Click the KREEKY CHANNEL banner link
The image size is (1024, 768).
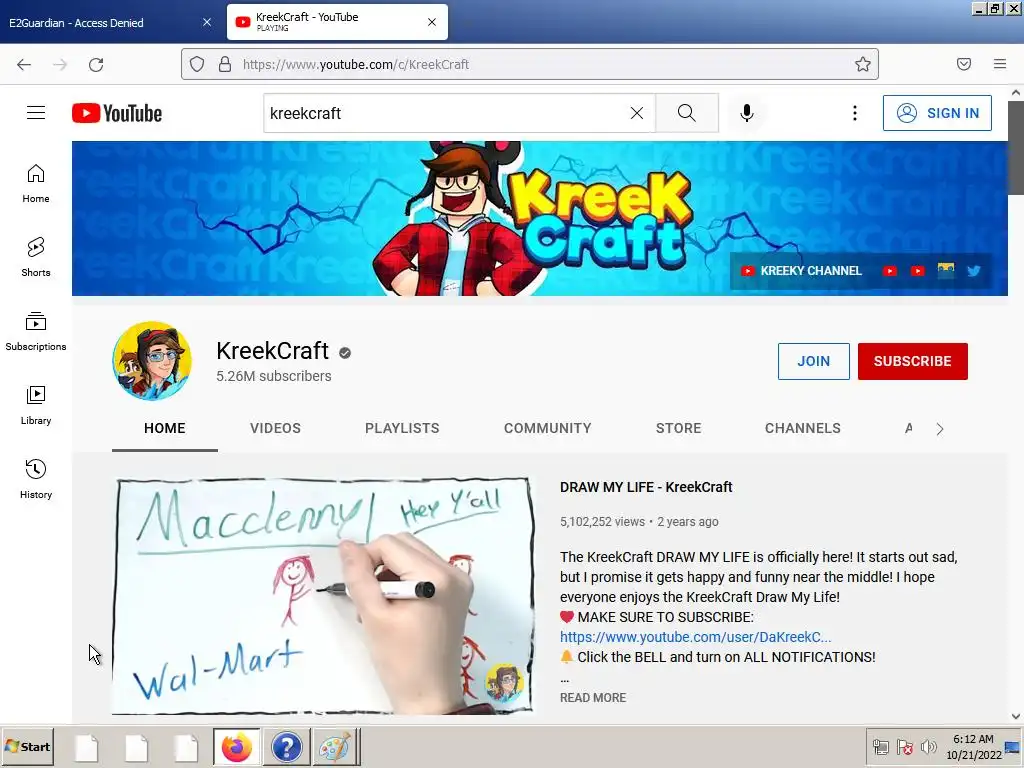click(801, 271)
